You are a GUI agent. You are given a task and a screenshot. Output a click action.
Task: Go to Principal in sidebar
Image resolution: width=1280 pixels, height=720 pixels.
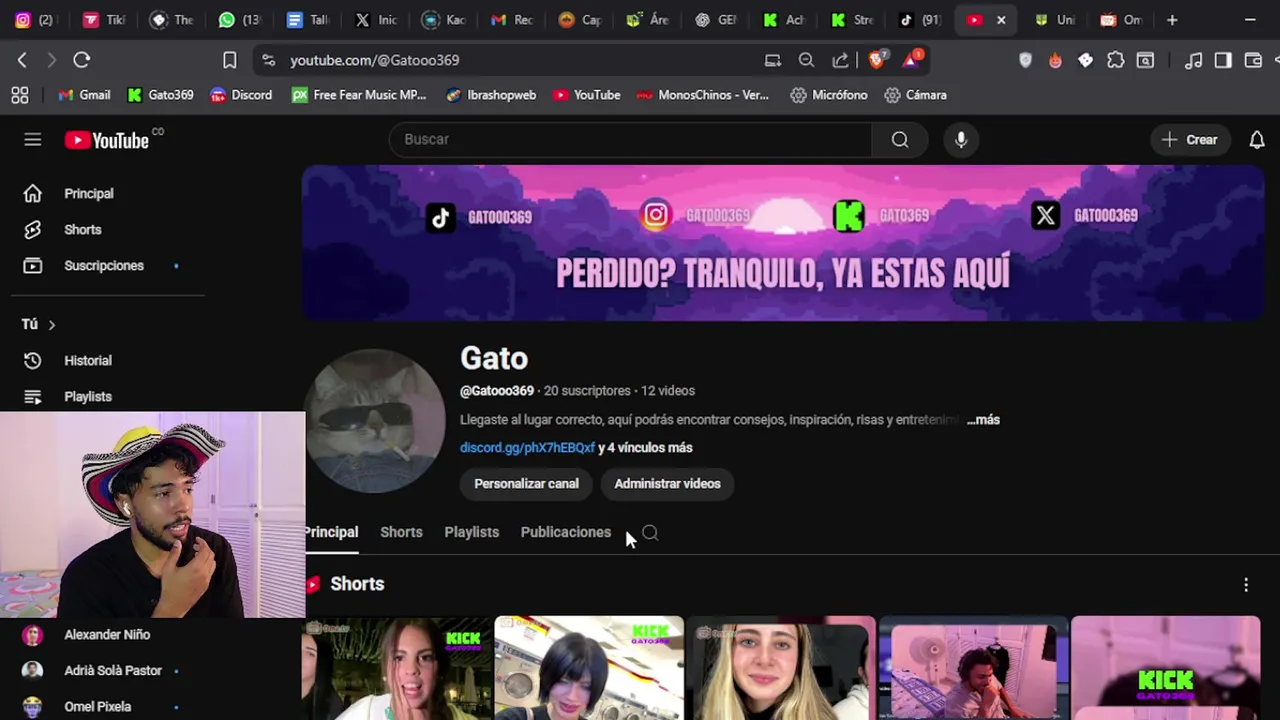(89, 194)
